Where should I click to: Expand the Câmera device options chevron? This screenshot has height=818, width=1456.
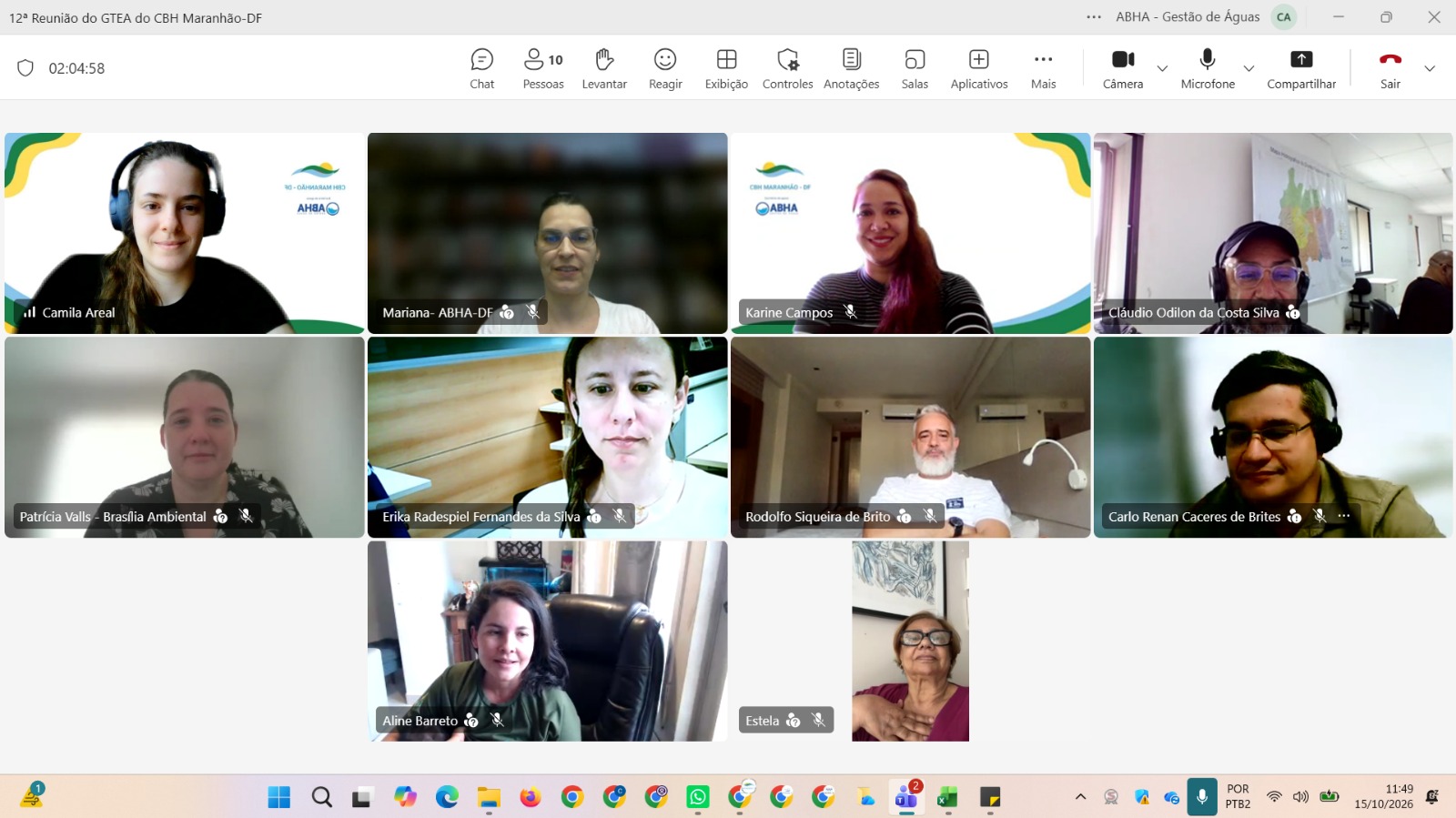1162,68
